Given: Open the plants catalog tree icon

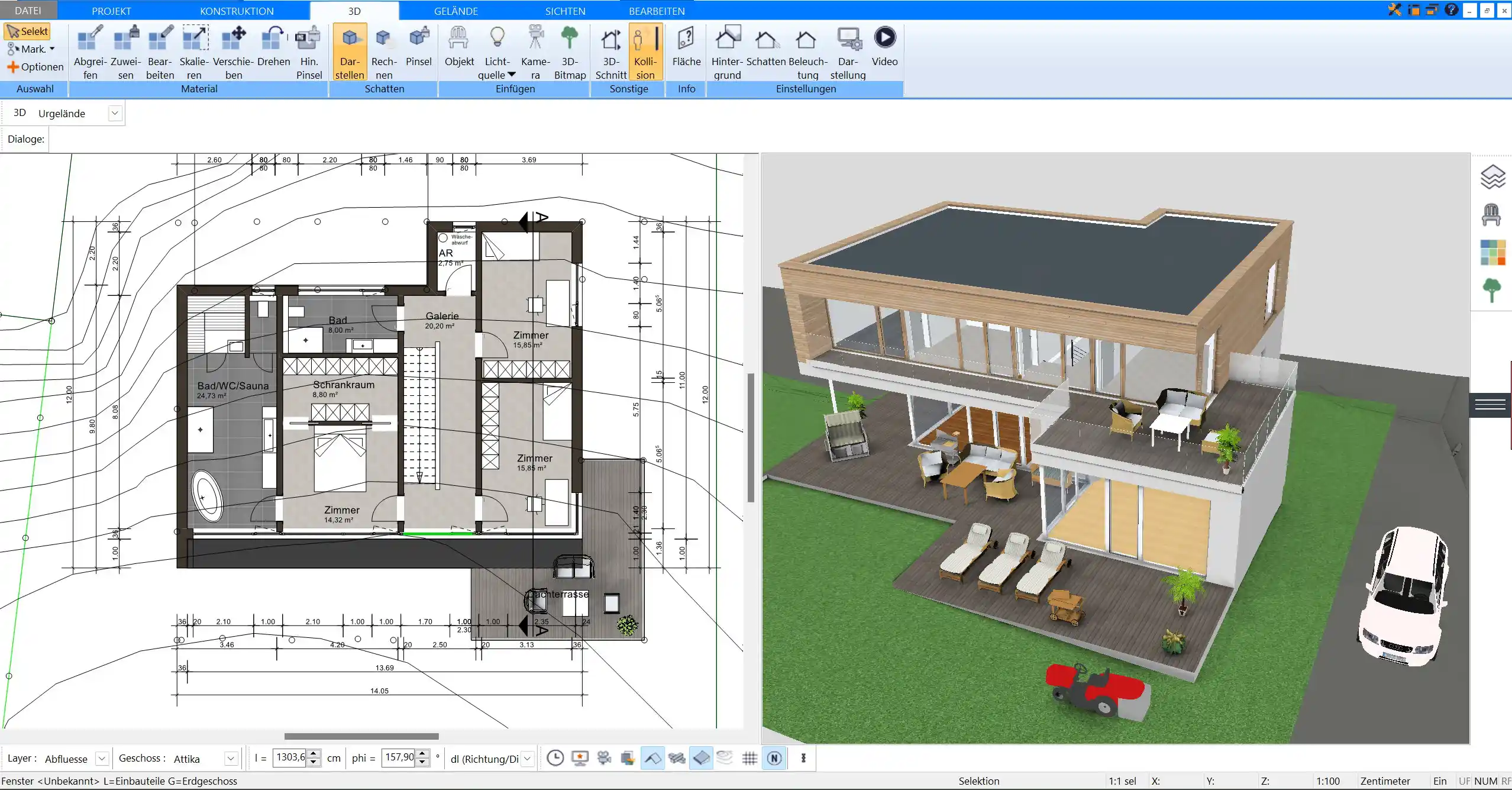Looking at the screenshot, I should [1492, 291].
